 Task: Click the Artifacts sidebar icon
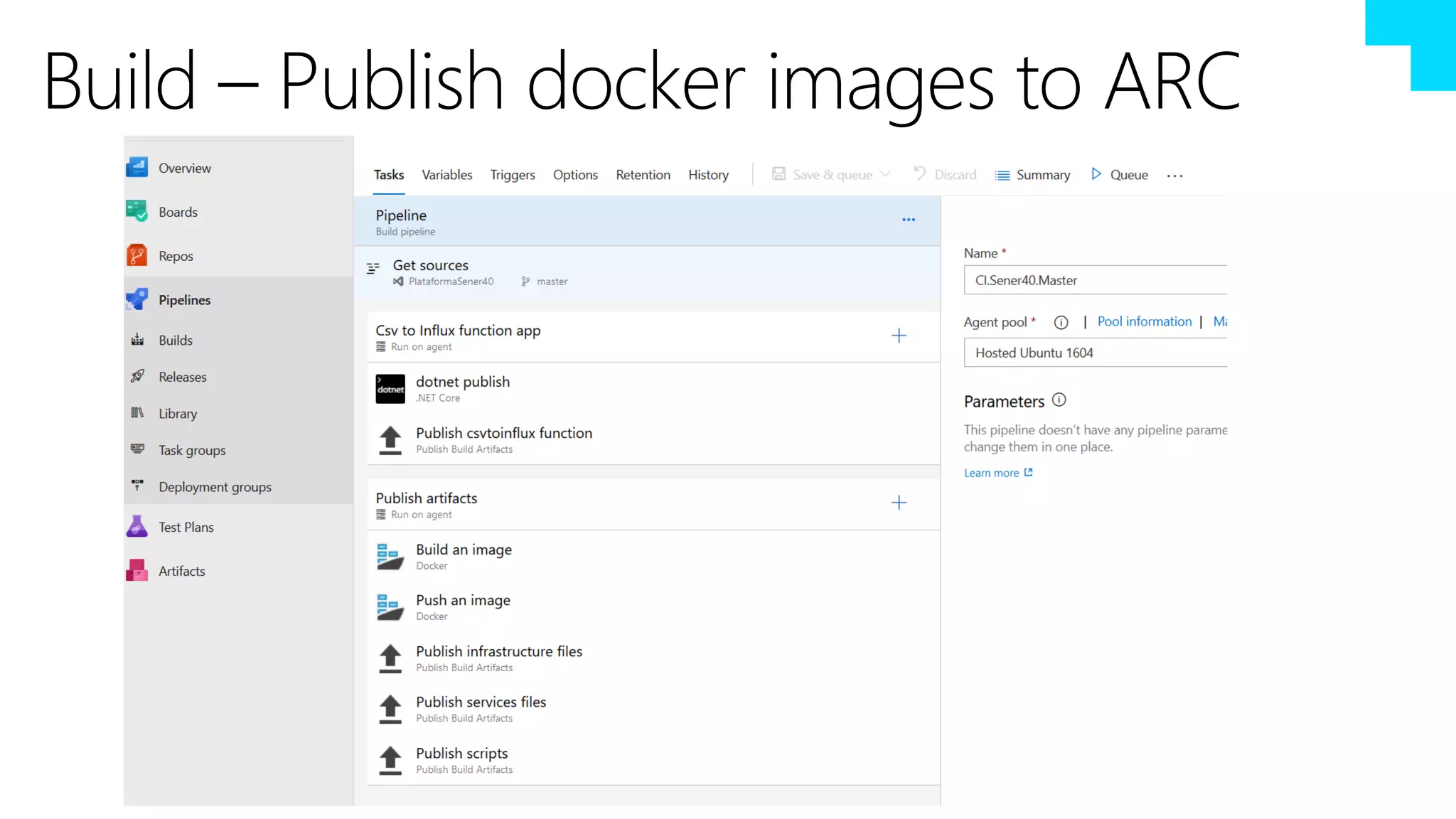(x=136, y=571)
